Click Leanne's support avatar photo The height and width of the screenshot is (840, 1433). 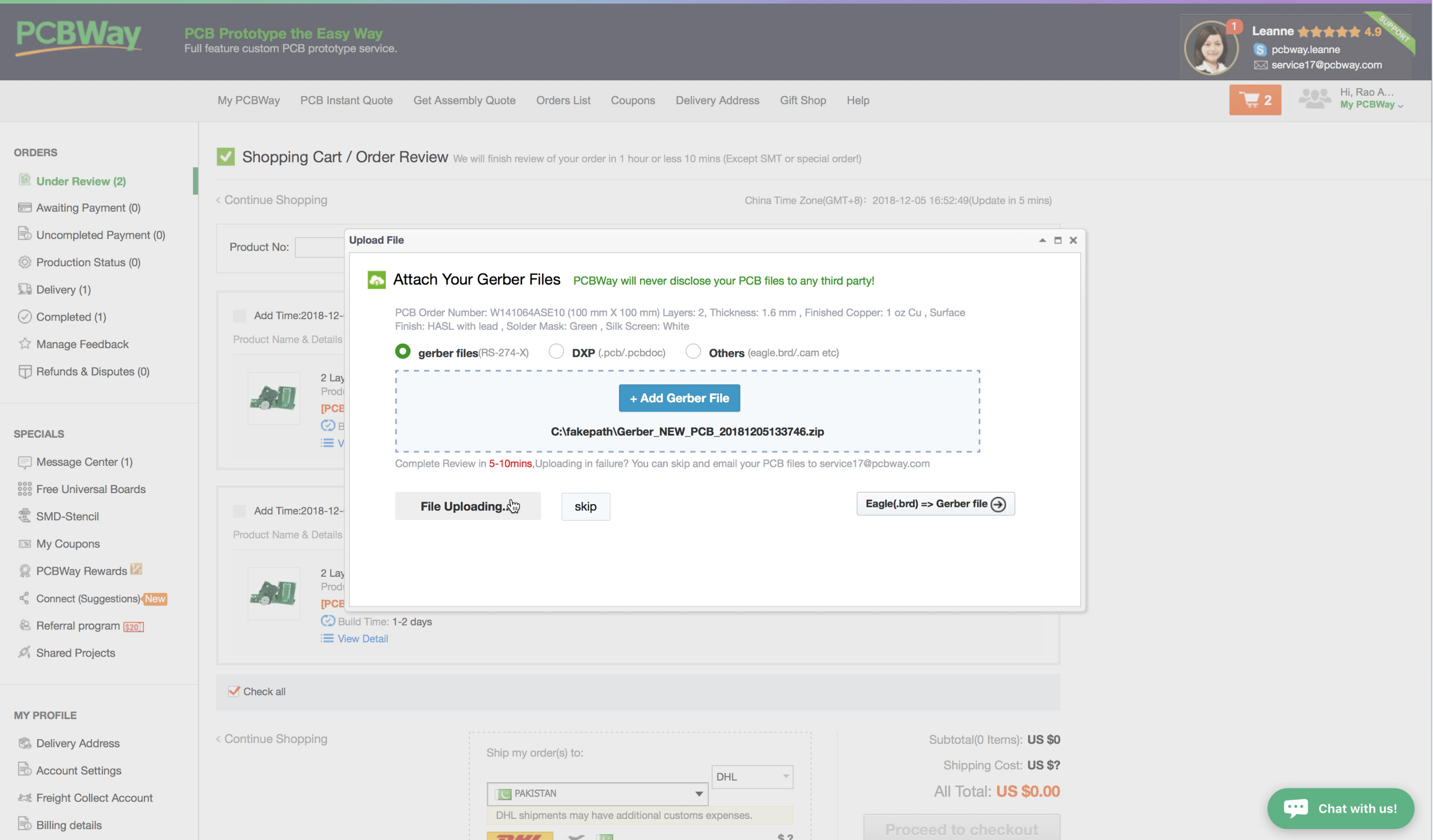tap(1210, 48)
